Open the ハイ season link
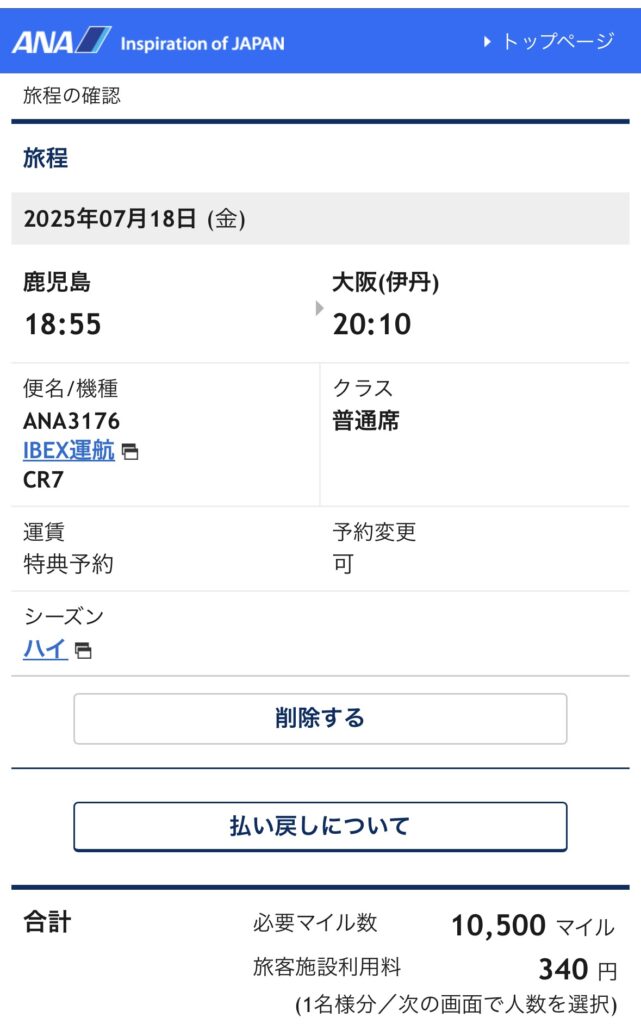 click(x=45, y=649)
